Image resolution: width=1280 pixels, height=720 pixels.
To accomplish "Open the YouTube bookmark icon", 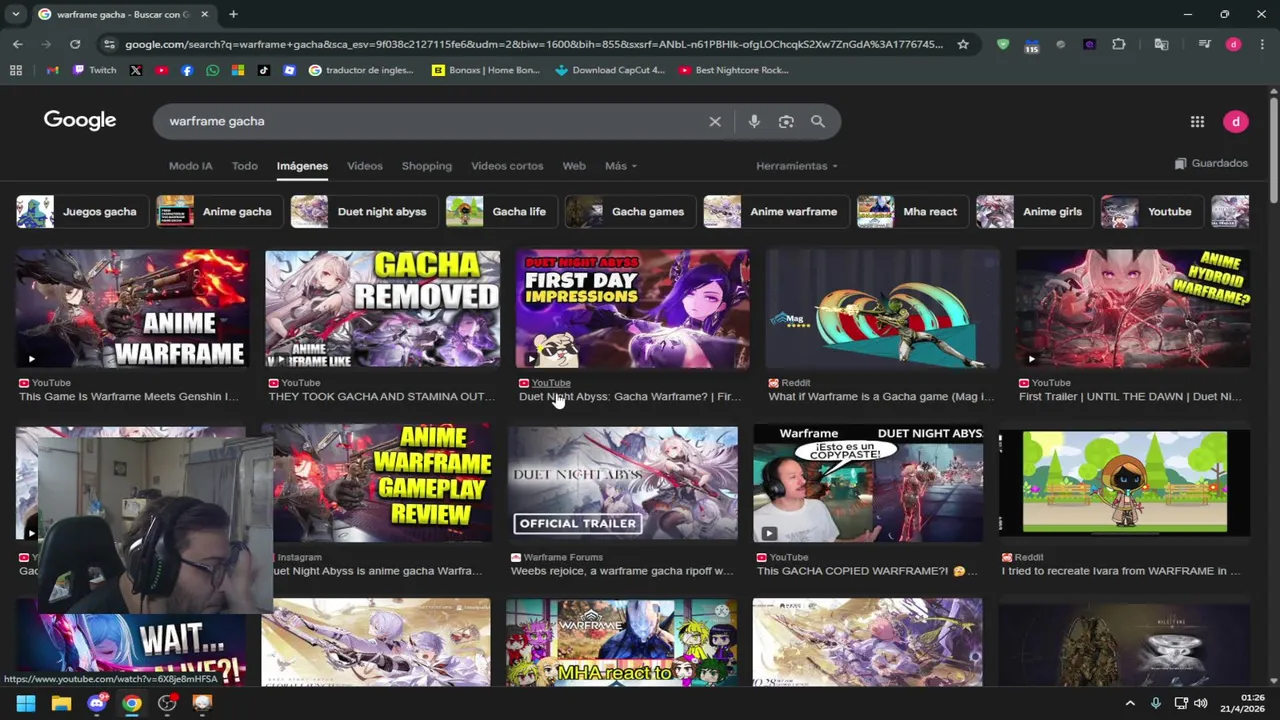I will click(161, 70).
